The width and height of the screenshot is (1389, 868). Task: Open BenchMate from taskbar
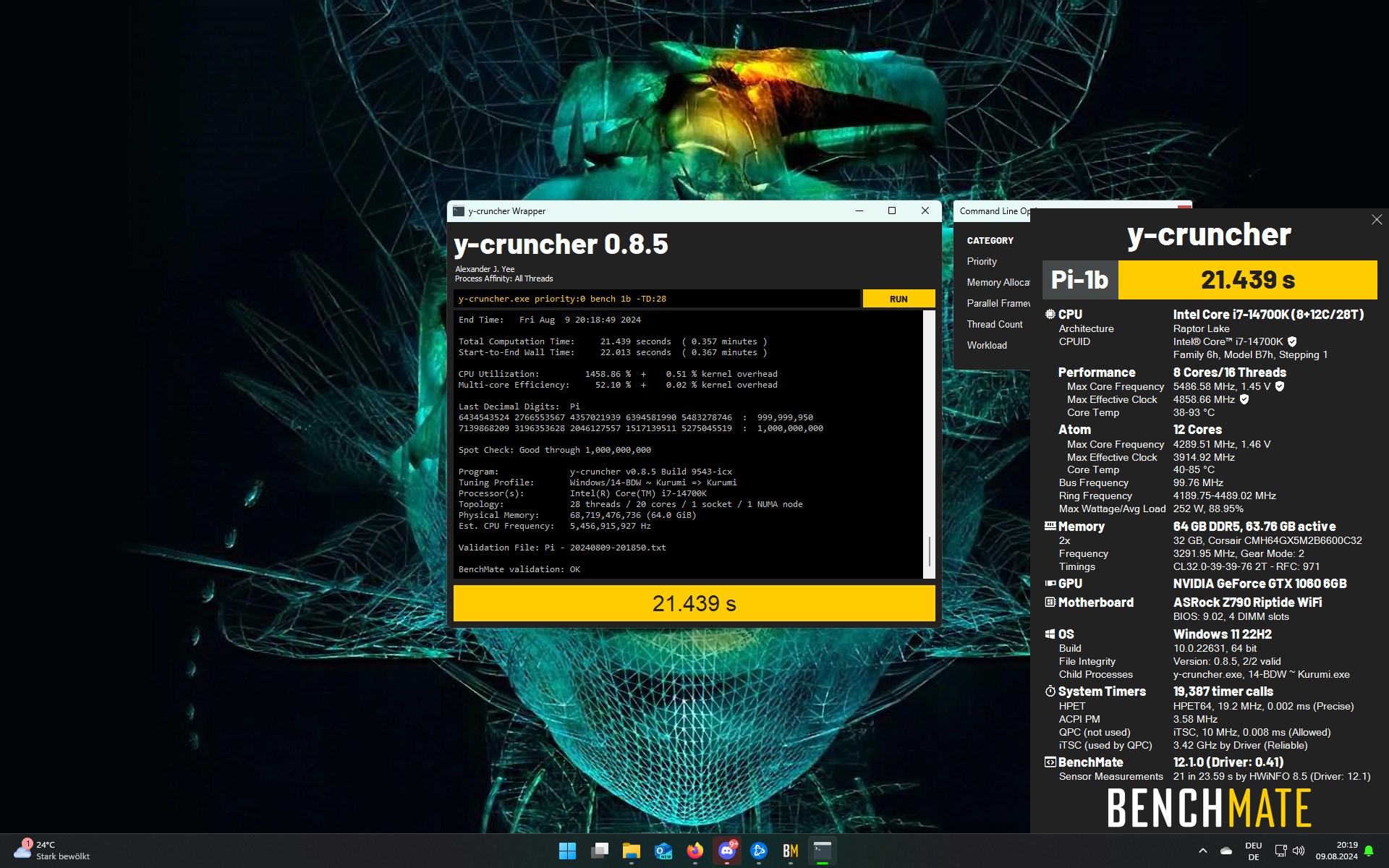point(790,851)
